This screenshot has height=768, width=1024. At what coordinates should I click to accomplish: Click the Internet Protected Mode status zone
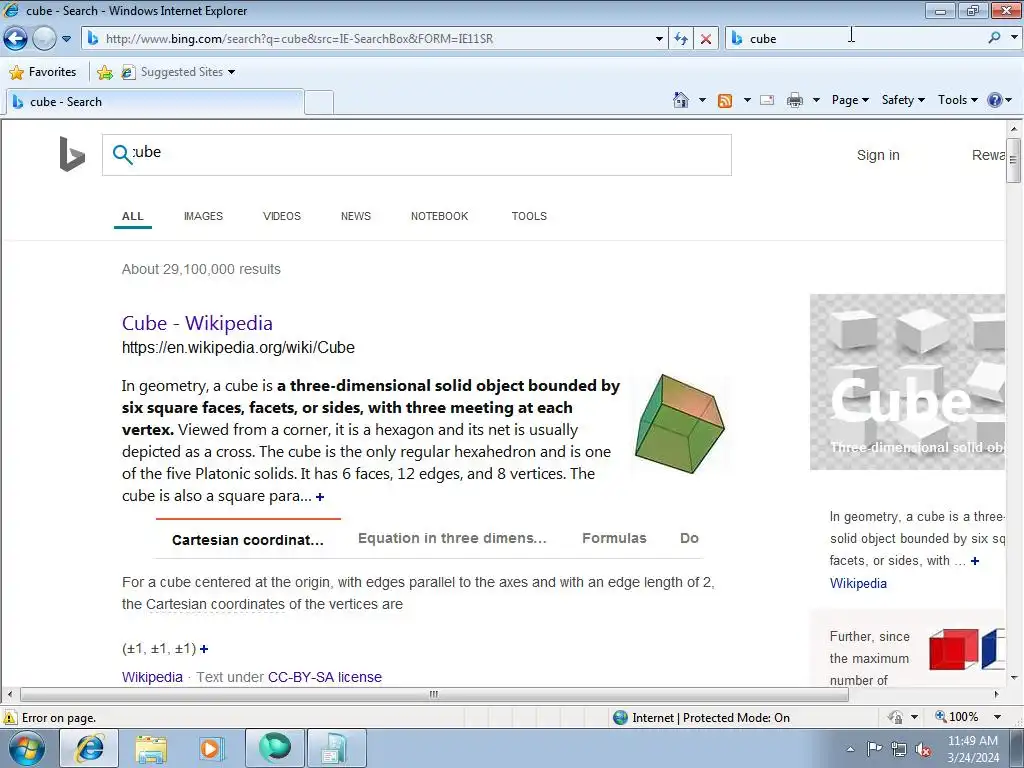(x=701, y=718)
